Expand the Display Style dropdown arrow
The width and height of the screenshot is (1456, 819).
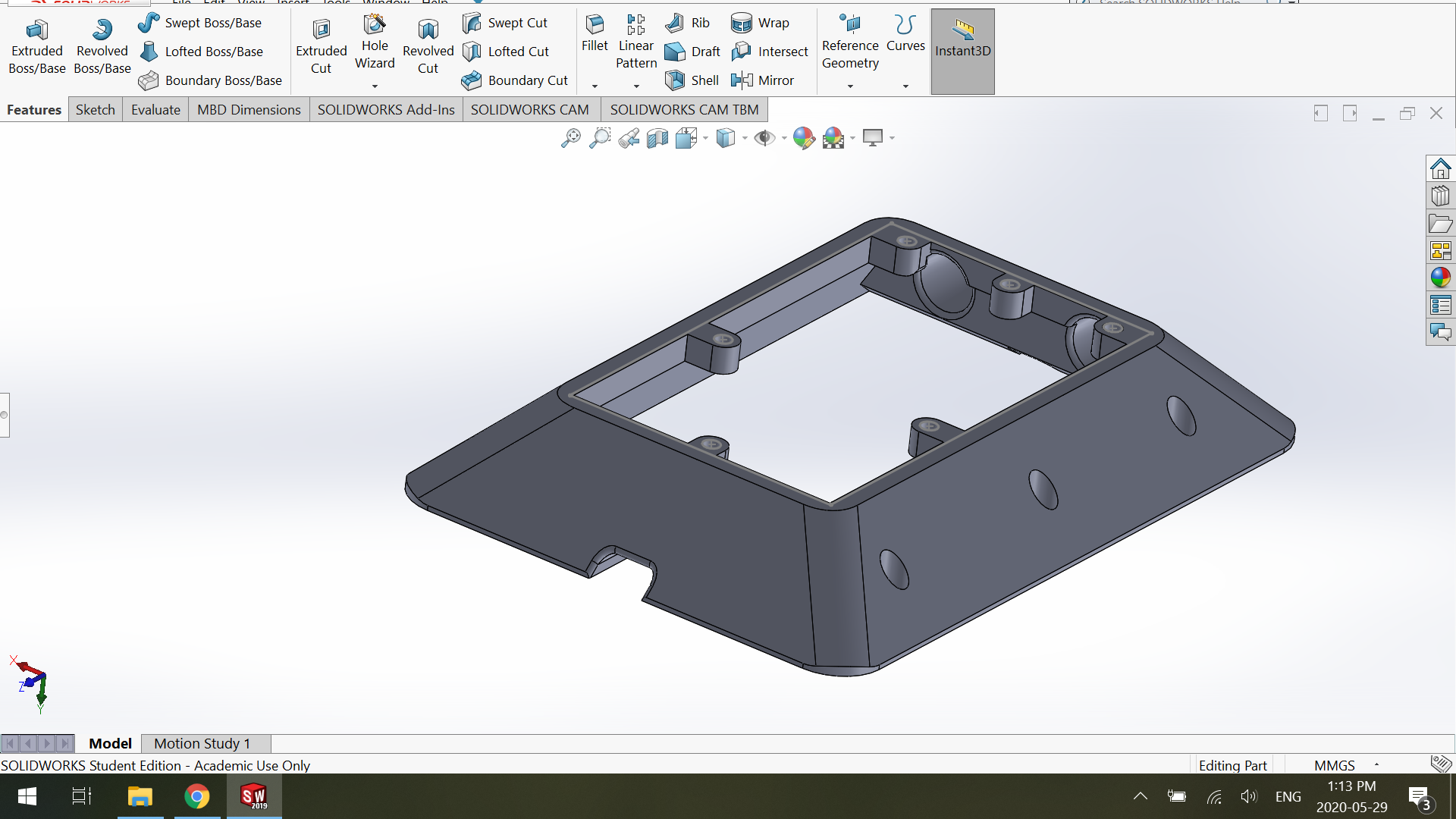[745, 138]
